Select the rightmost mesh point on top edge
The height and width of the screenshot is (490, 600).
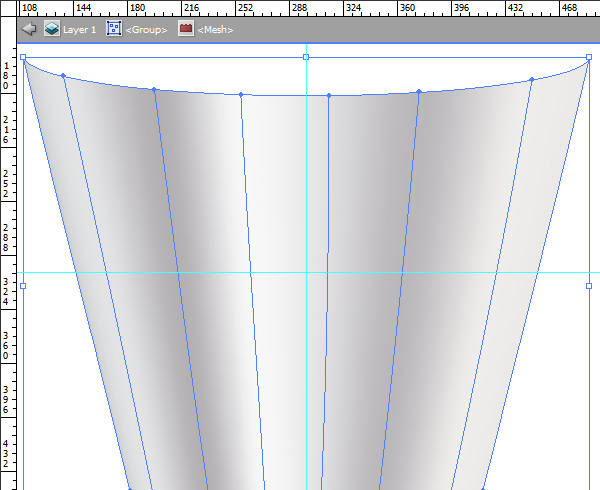[x=532, y=80]
